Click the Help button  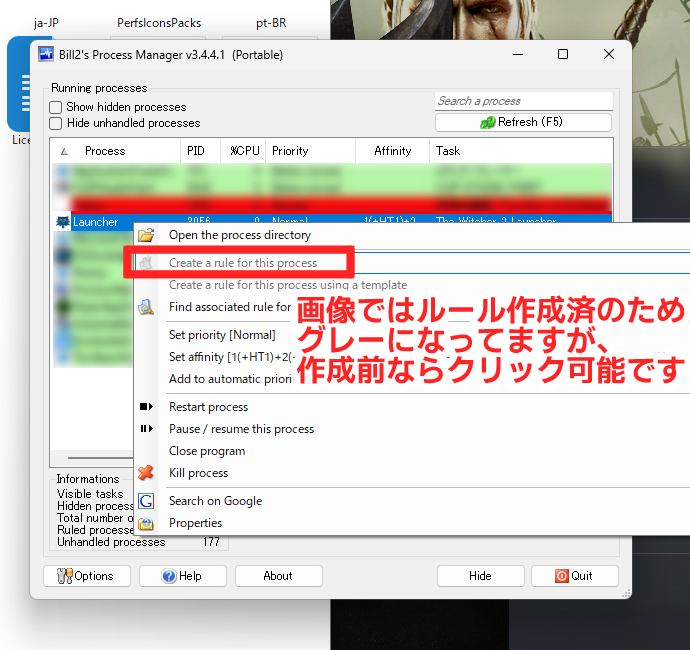click(x=183, y=576)
